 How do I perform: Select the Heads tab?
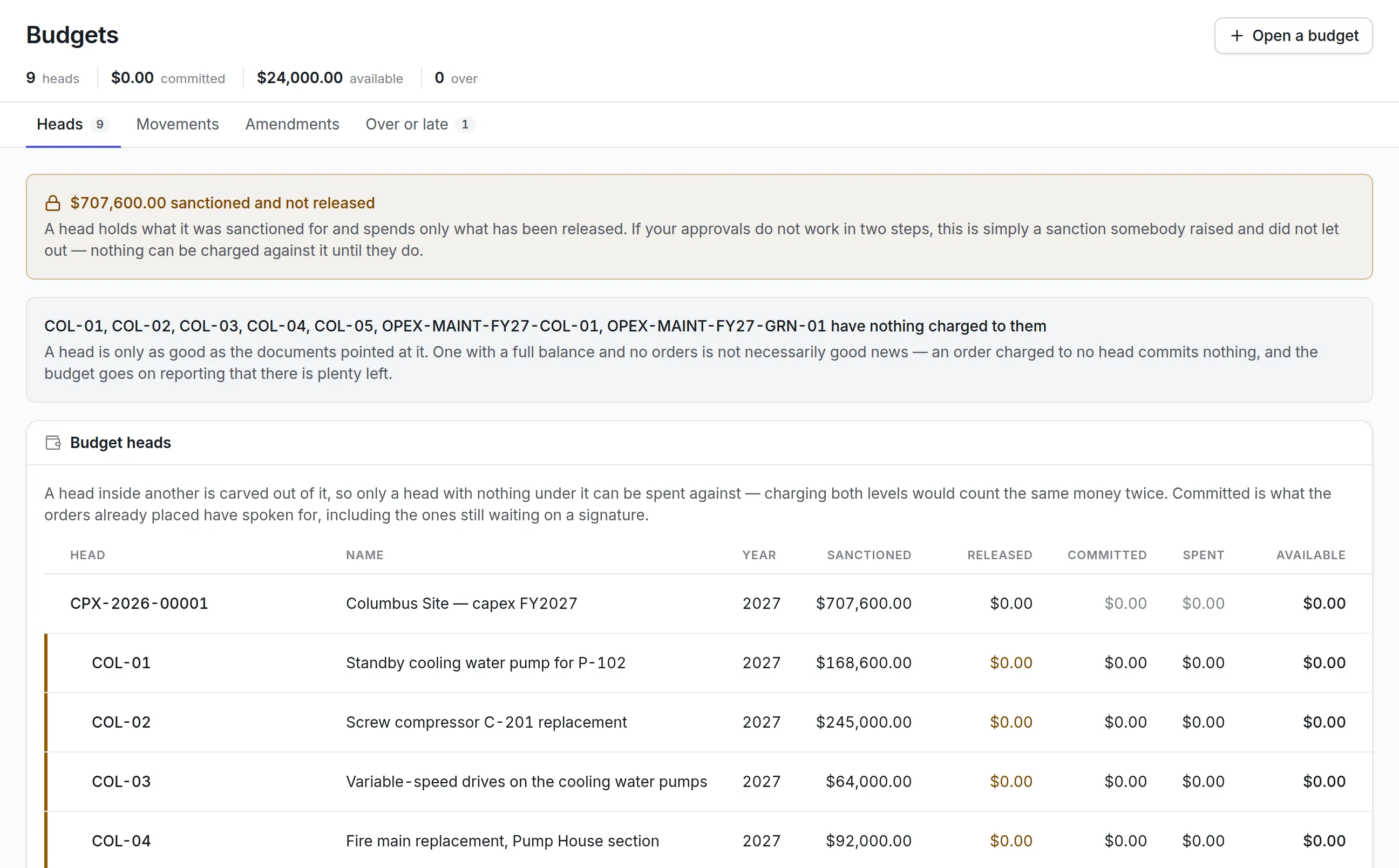73,124
